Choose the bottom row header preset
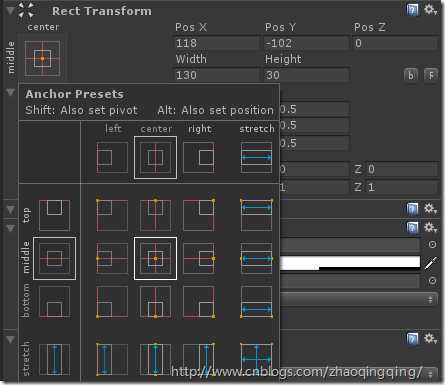The image size is (445, 385). click(x=55, y=302)
